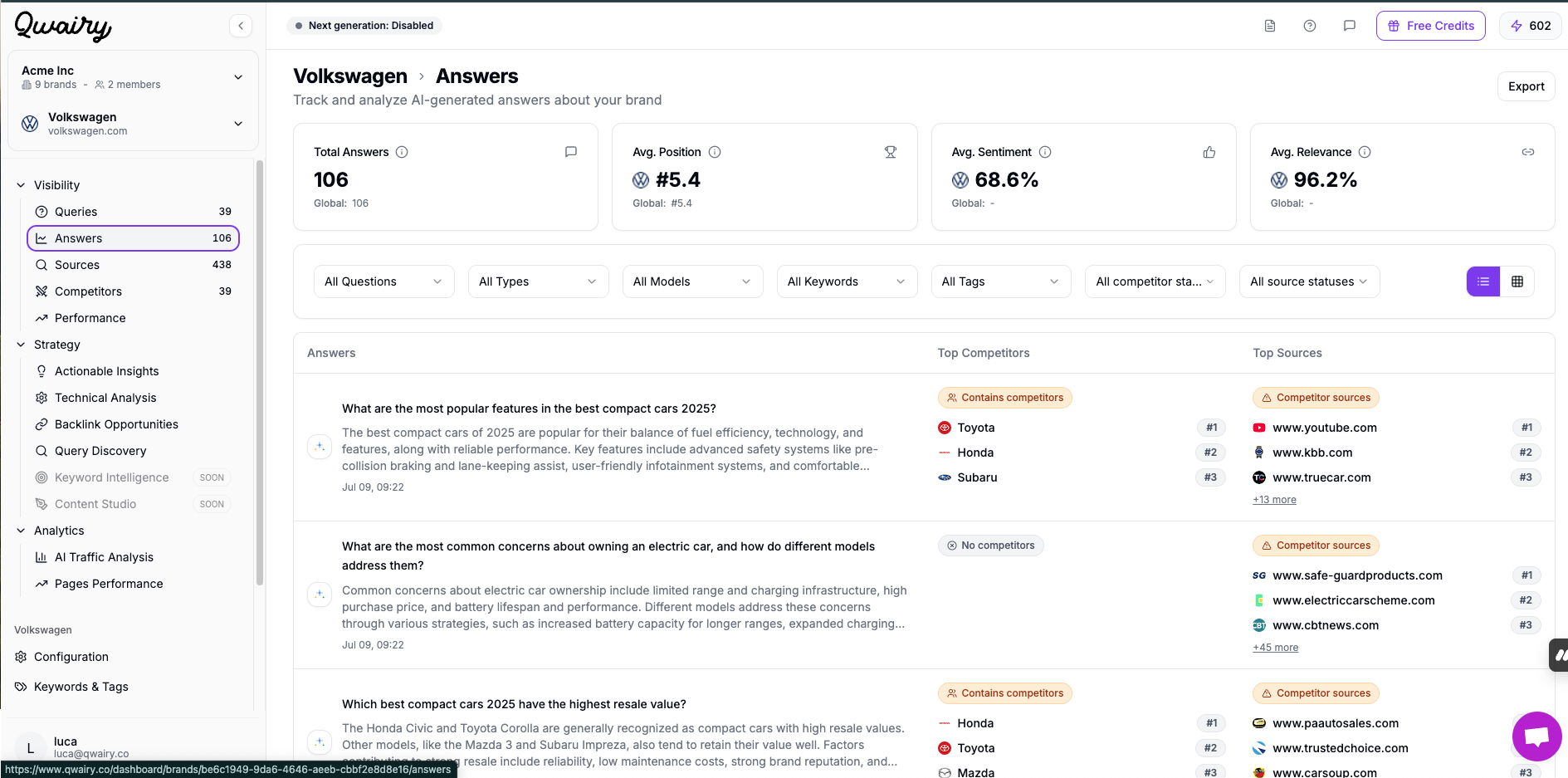Viewport: 1568px width, 778px height.
Task: Open the All Models filter
Action: click(x=693, y=281)
